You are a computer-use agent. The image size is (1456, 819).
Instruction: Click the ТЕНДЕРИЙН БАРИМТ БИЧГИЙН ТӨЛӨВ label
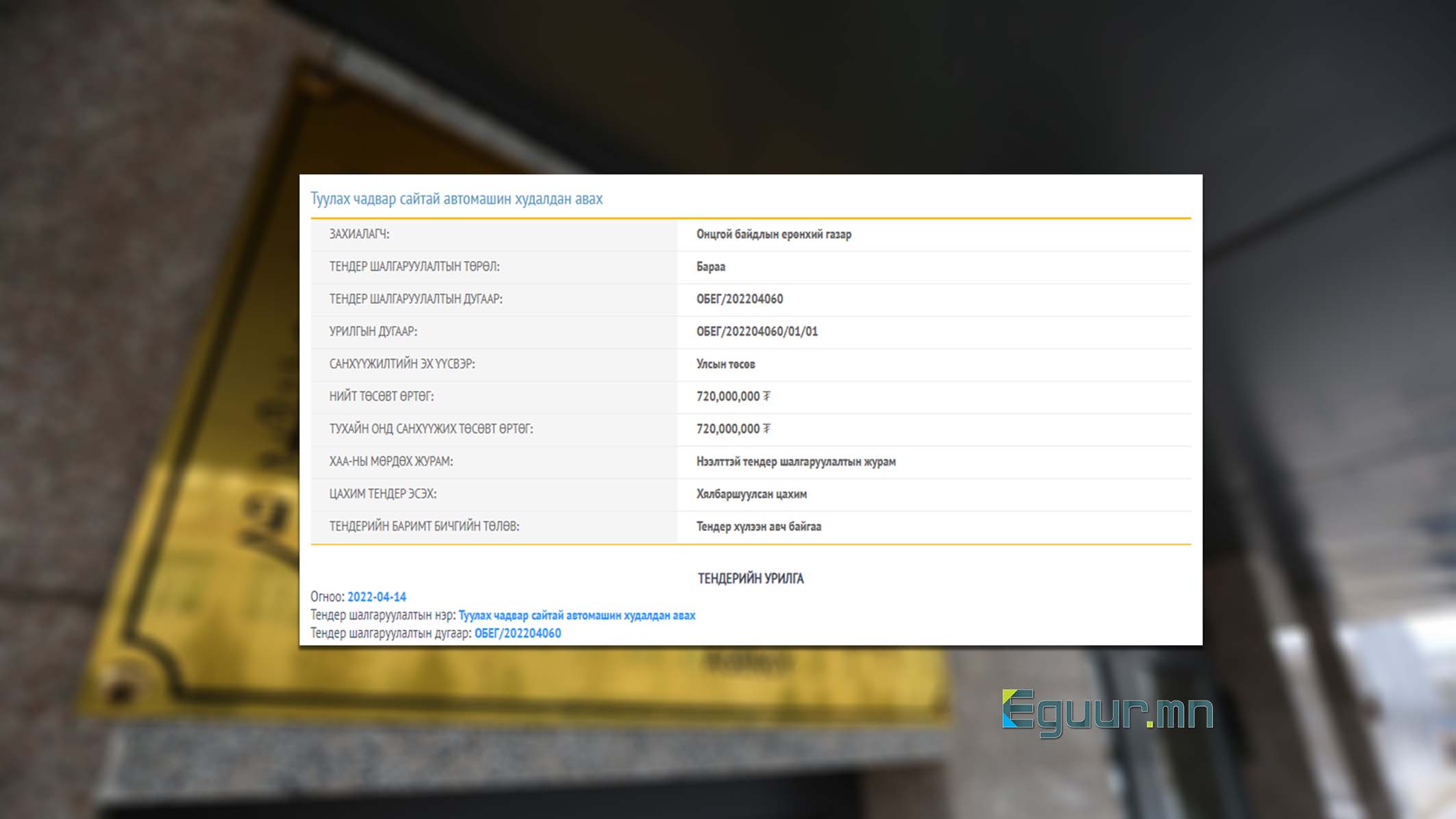coord(424,526)
